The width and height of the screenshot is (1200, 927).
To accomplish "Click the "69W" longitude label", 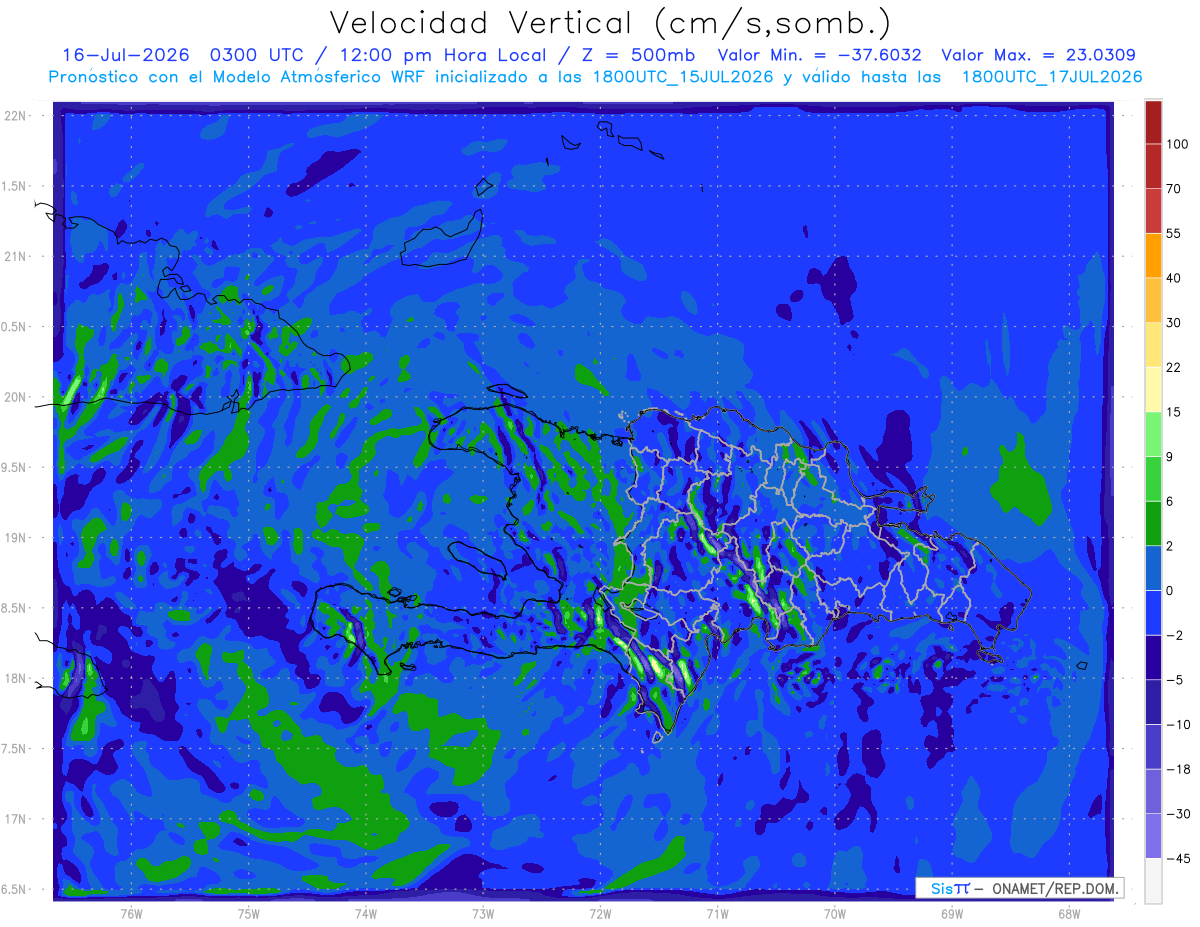I will pos(952,914).
